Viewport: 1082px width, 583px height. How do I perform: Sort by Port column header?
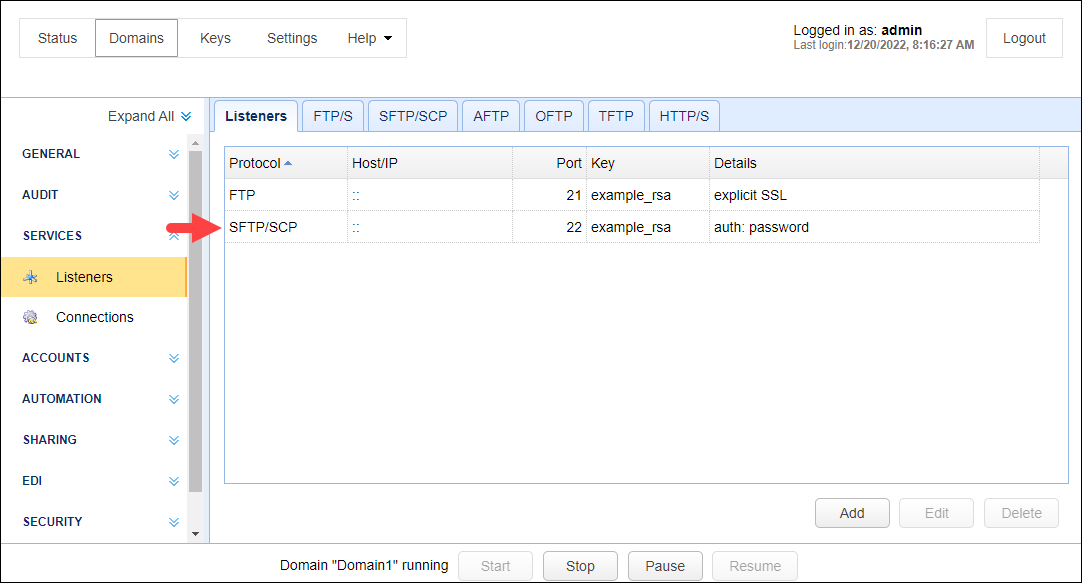549,164
